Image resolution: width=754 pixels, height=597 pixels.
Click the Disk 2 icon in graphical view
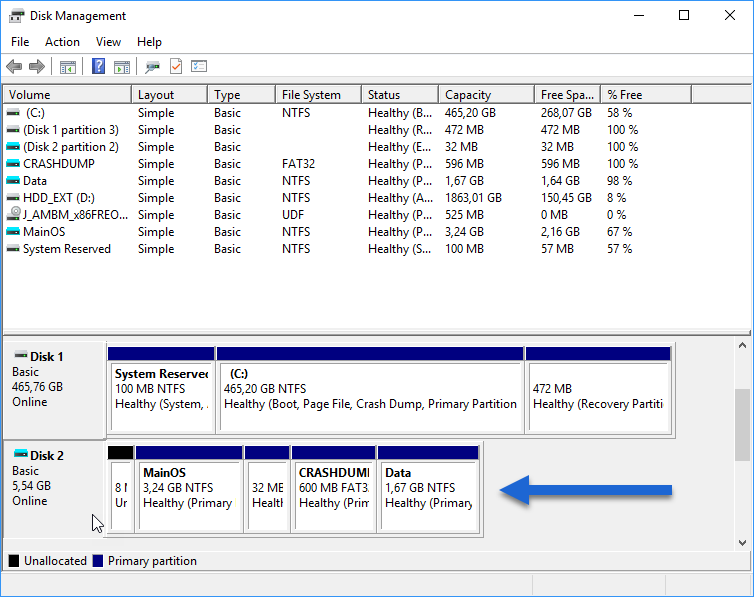pos(21,454)
